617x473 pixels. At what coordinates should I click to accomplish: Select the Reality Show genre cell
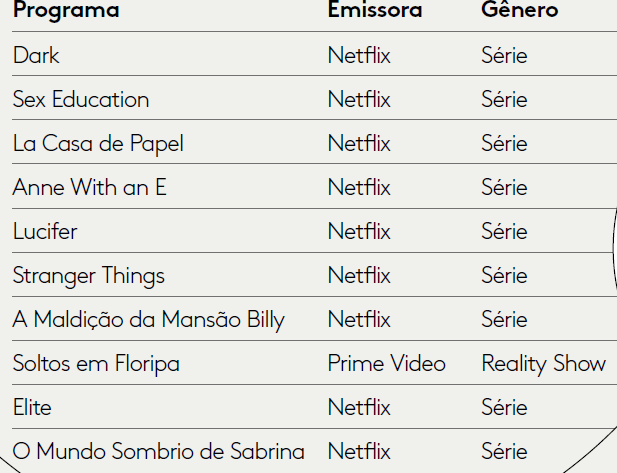(x=543, y=363)
